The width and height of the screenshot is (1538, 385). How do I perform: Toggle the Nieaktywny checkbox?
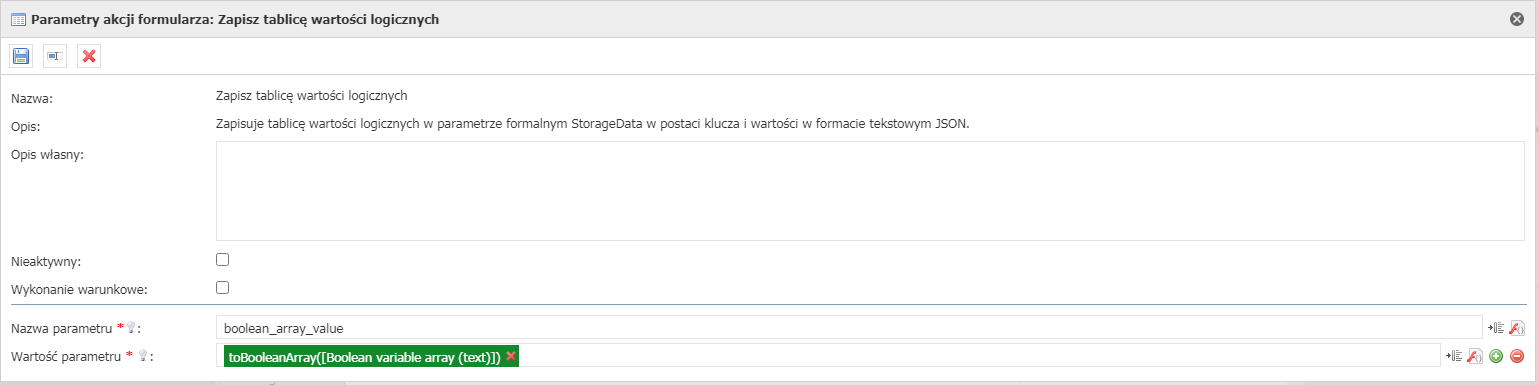click(x=223, y=259)
